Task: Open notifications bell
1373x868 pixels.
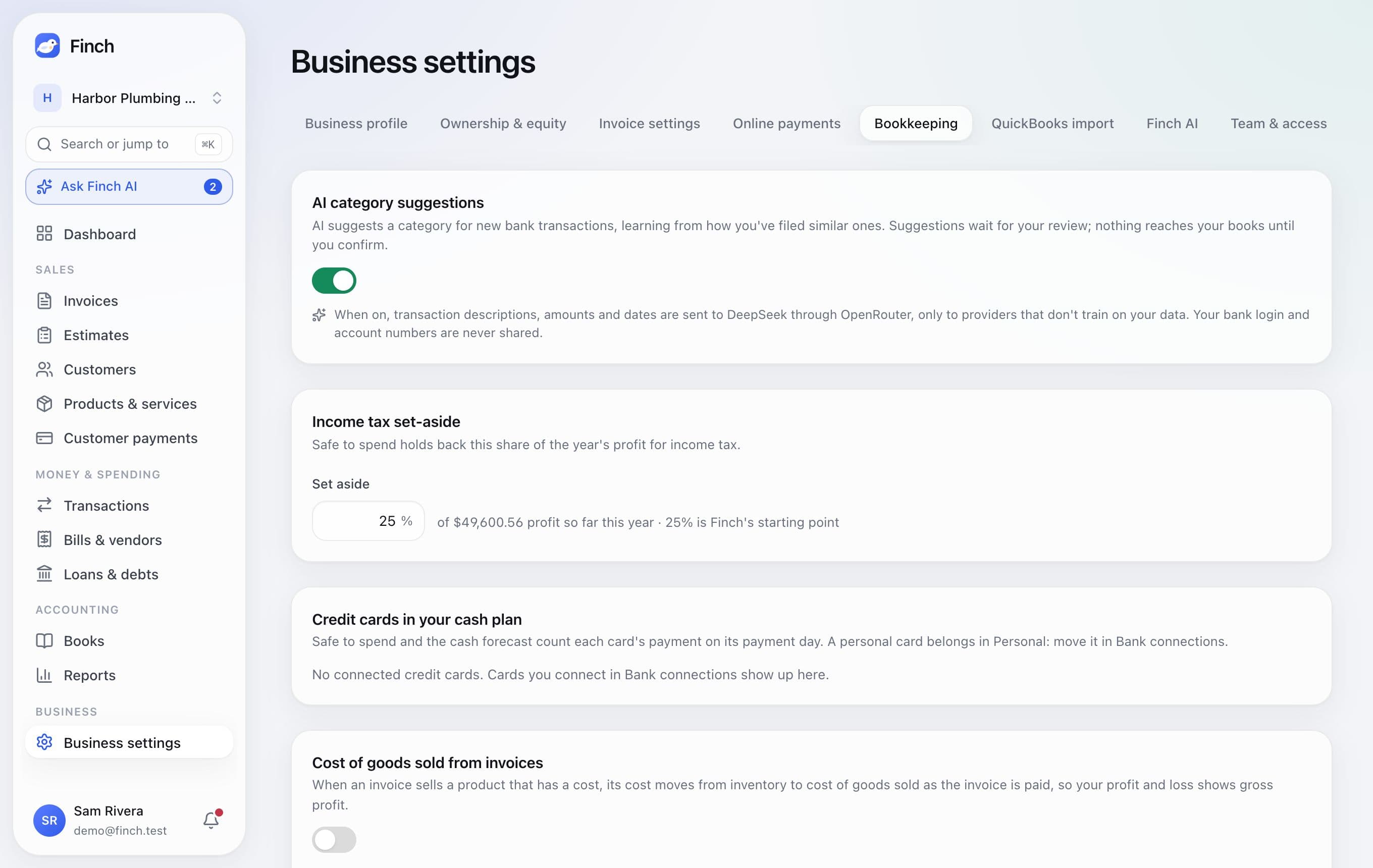Action: point(212,820)
